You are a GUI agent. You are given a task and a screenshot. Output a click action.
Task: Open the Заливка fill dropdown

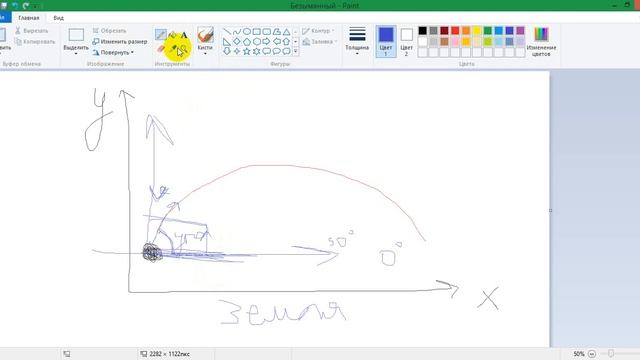point(320,42)
